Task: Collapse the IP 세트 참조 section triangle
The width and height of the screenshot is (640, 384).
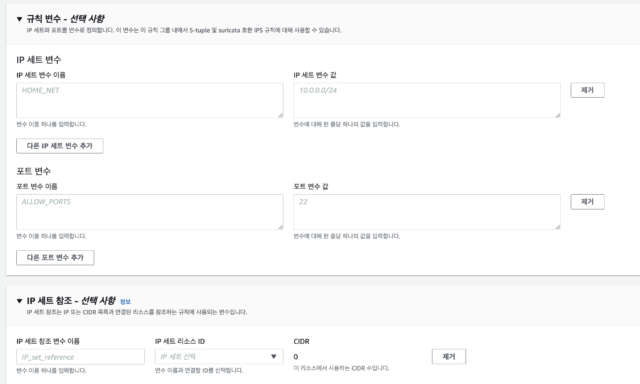Action: (19, 301)
